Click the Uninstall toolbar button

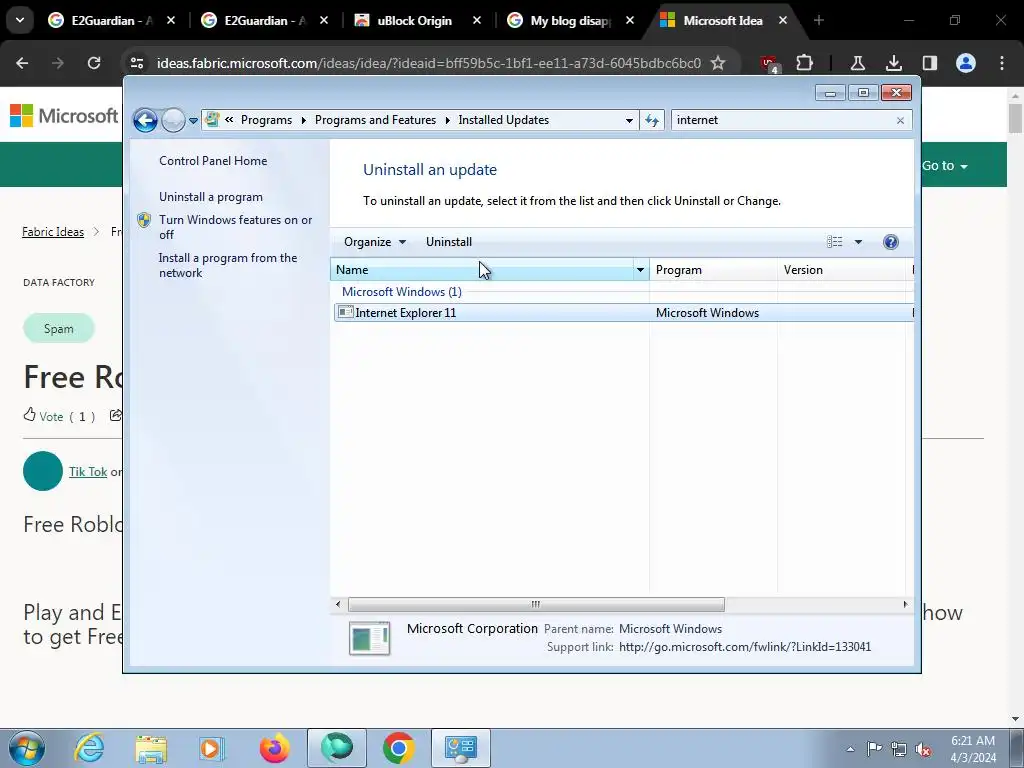point(449,242)
